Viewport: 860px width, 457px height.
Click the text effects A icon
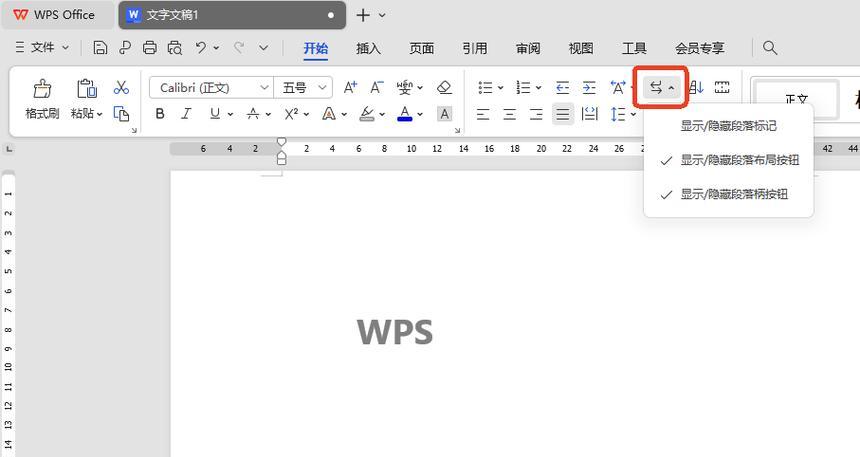pos(329,114)
